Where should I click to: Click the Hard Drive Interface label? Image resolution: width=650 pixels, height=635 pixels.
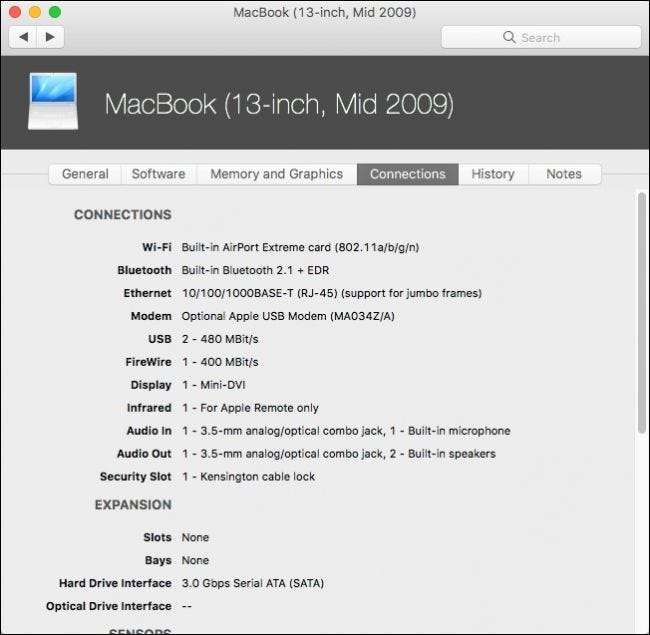115,583
